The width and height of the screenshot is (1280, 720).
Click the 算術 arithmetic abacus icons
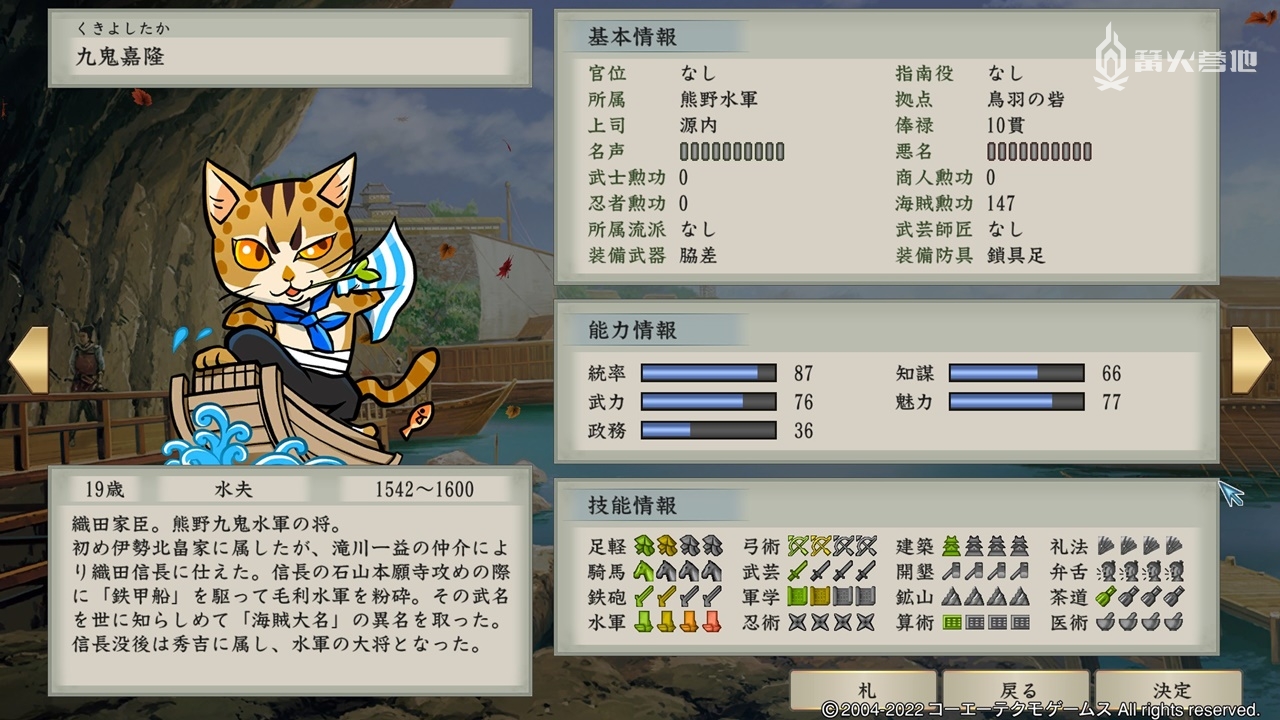tap(985, 621)
